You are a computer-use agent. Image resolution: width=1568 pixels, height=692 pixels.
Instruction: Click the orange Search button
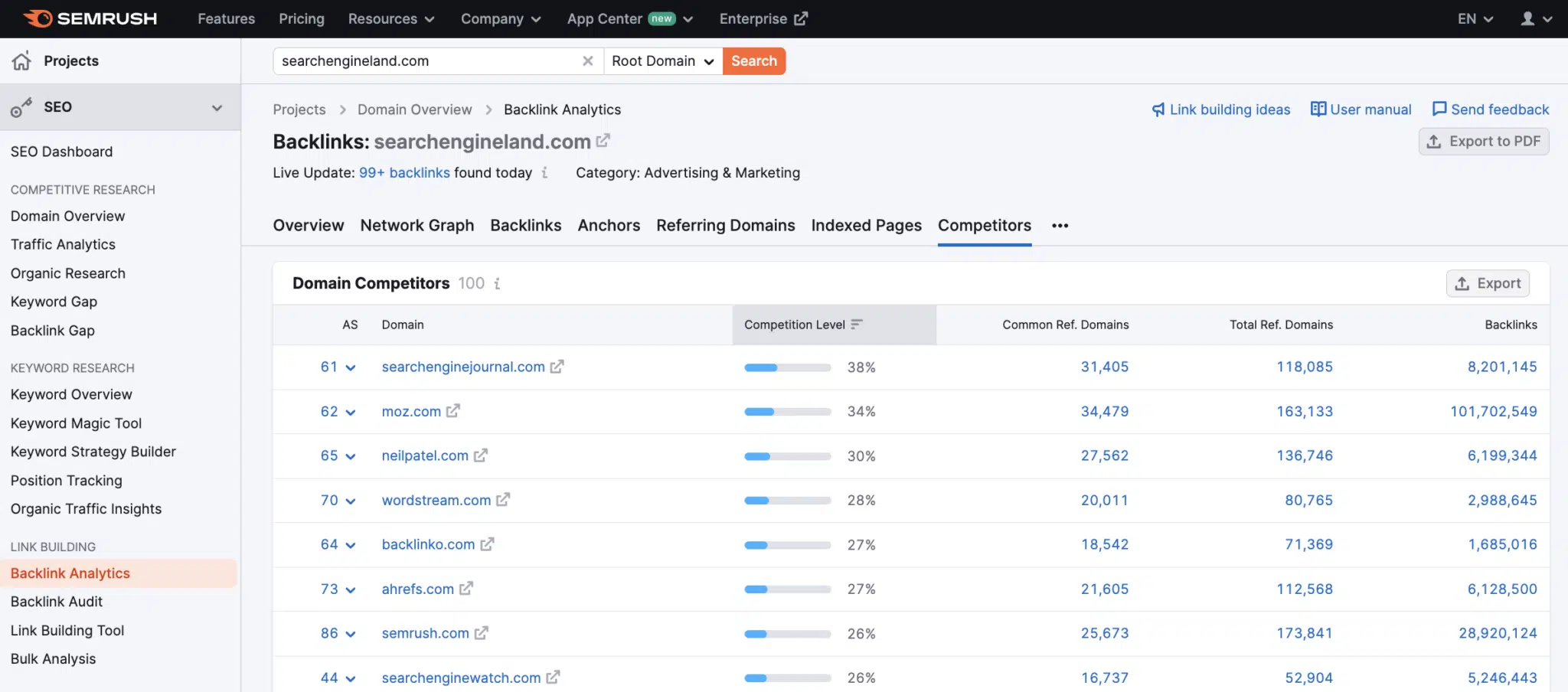pos(754,60)
